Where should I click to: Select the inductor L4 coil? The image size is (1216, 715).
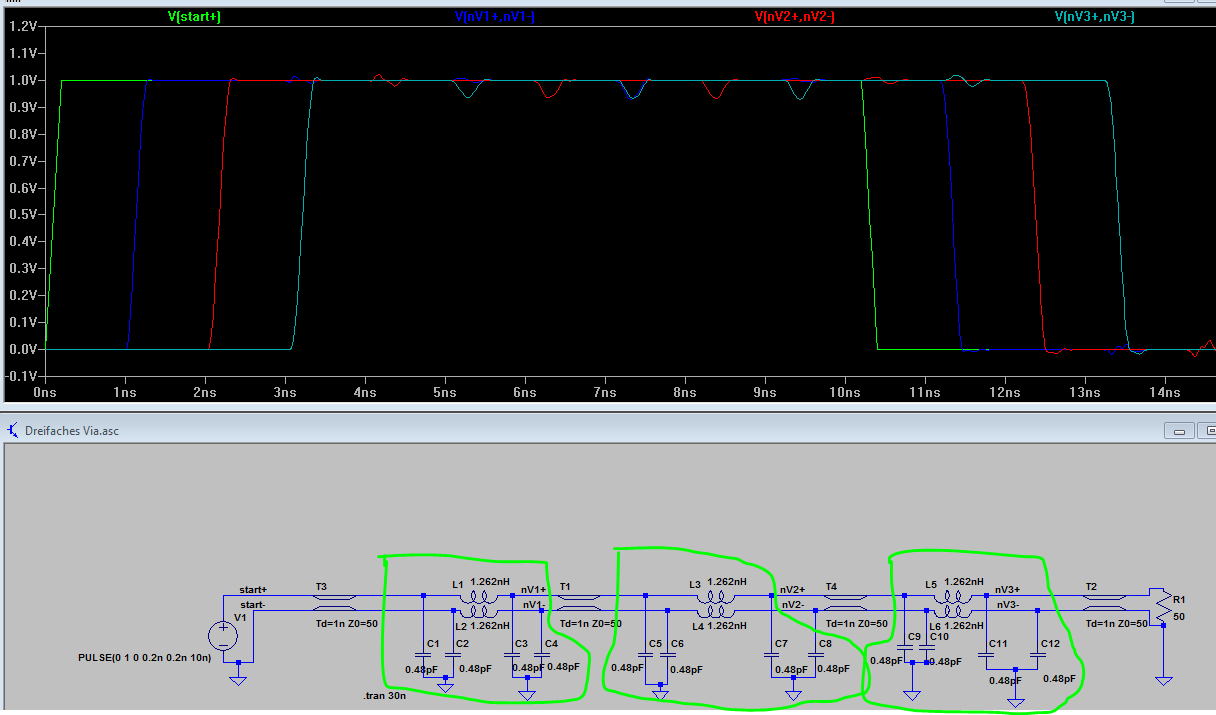pos(716,610)
